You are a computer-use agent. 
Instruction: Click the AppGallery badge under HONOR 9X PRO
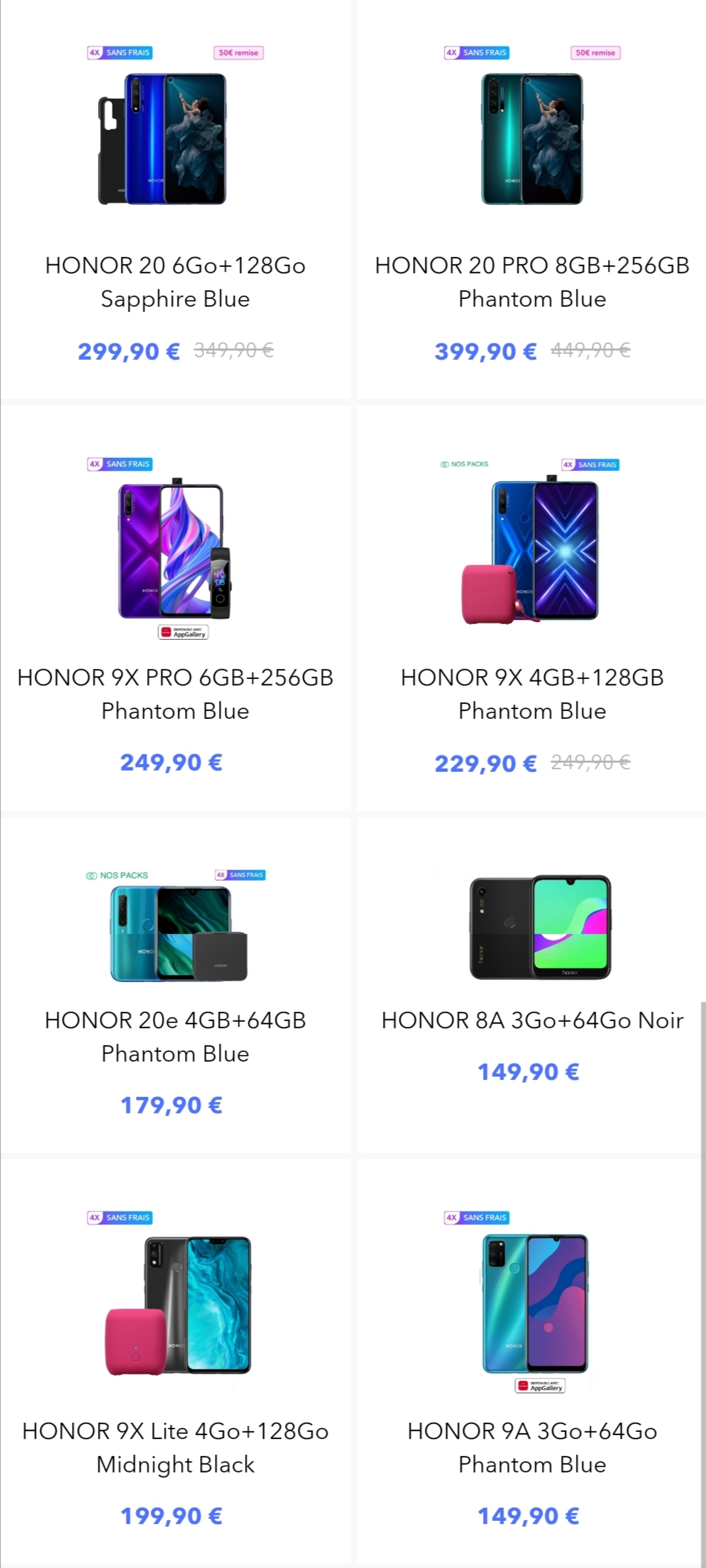click(x=183, y=633)
